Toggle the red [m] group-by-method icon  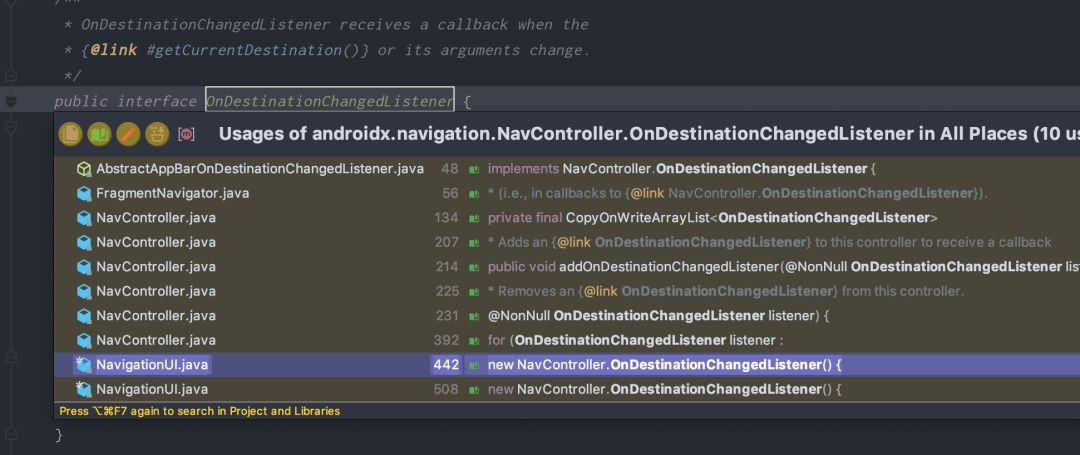[x=186, y=134]
